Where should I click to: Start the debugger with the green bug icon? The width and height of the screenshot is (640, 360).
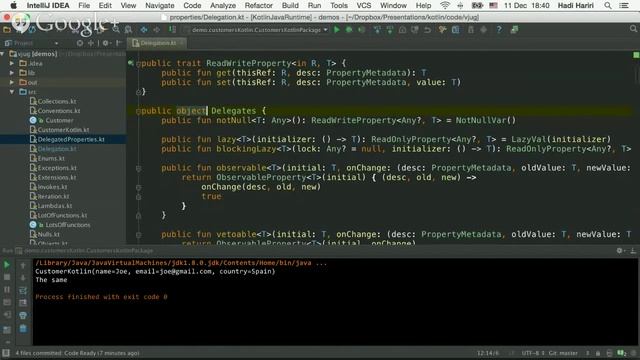(349, 29)
